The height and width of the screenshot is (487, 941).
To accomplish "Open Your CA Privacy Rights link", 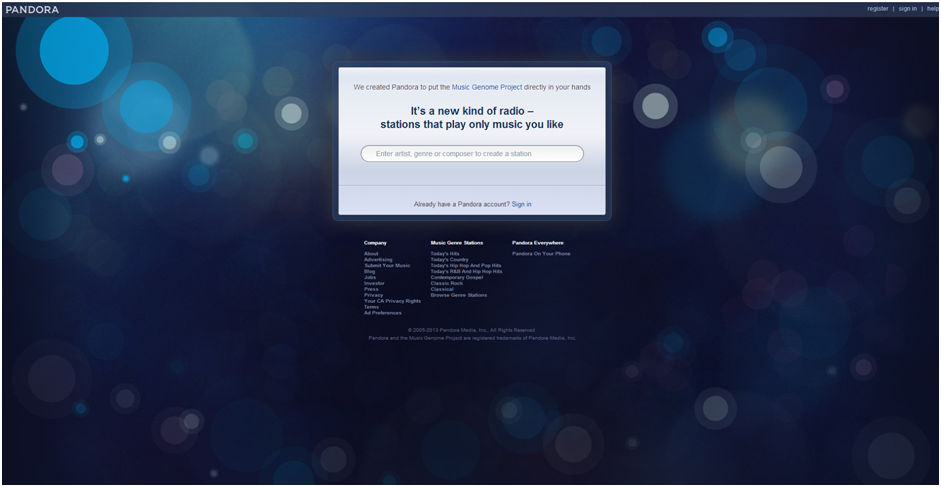I will 392,301.
